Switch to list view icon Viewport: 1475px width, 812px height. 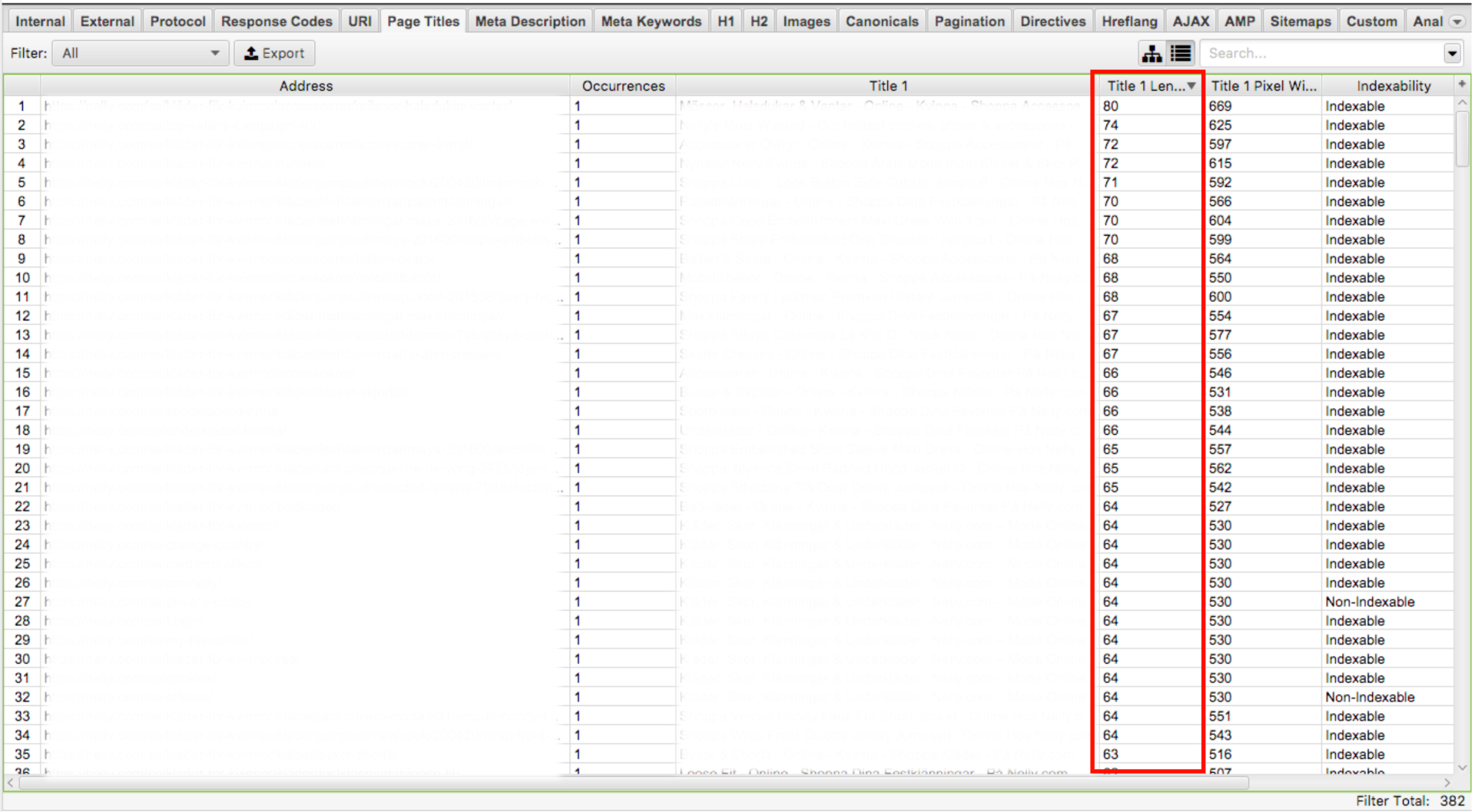click(1181, 54)
